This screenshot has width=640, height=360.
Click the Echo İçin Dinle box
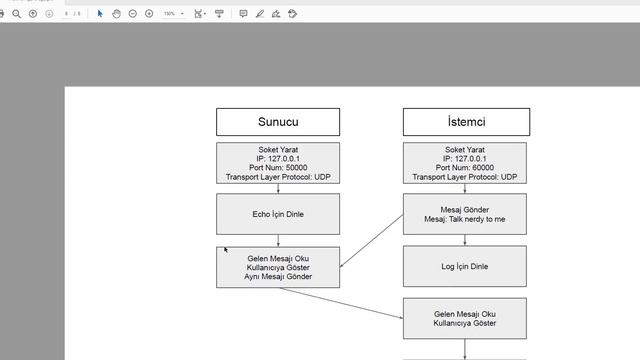pyautogui.click(x=278, y=214)
